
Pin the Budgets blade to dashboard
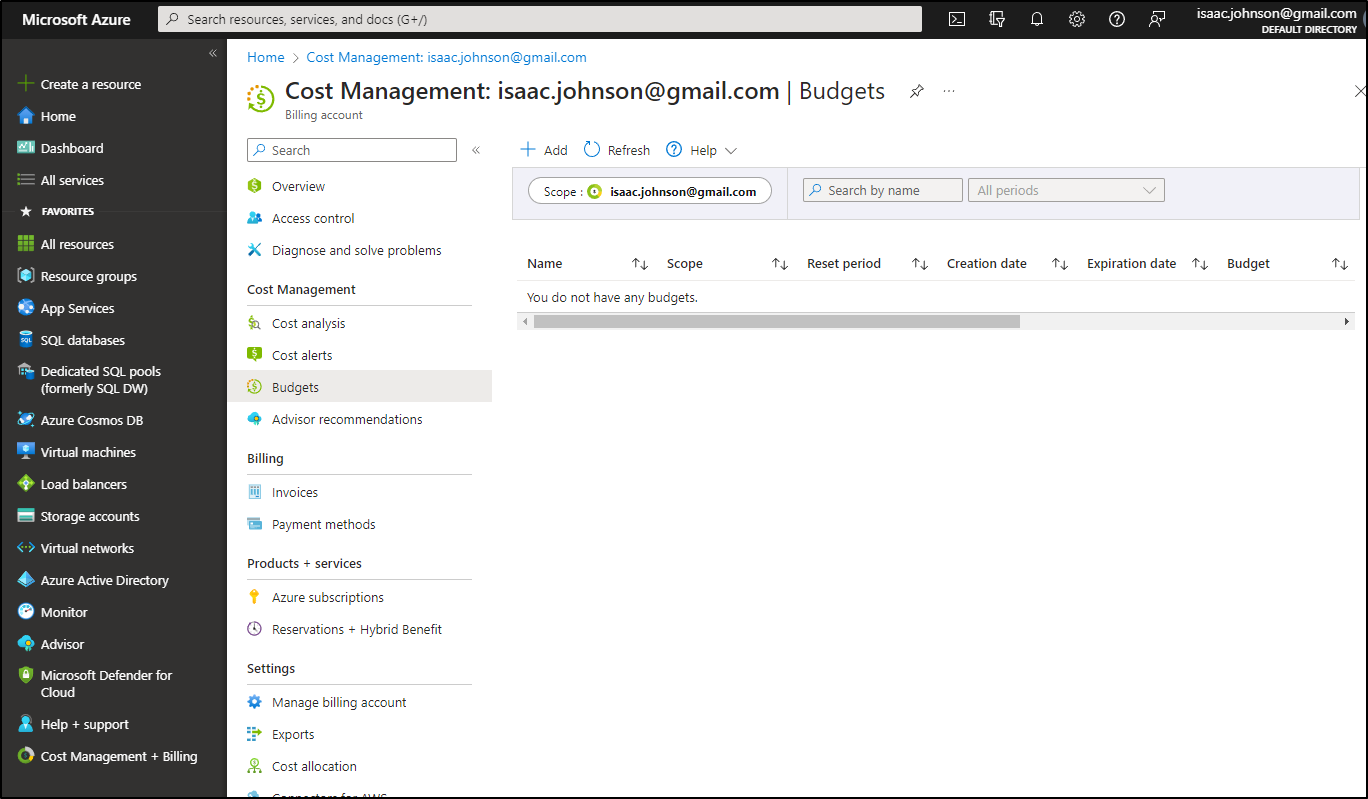(916, 91)
